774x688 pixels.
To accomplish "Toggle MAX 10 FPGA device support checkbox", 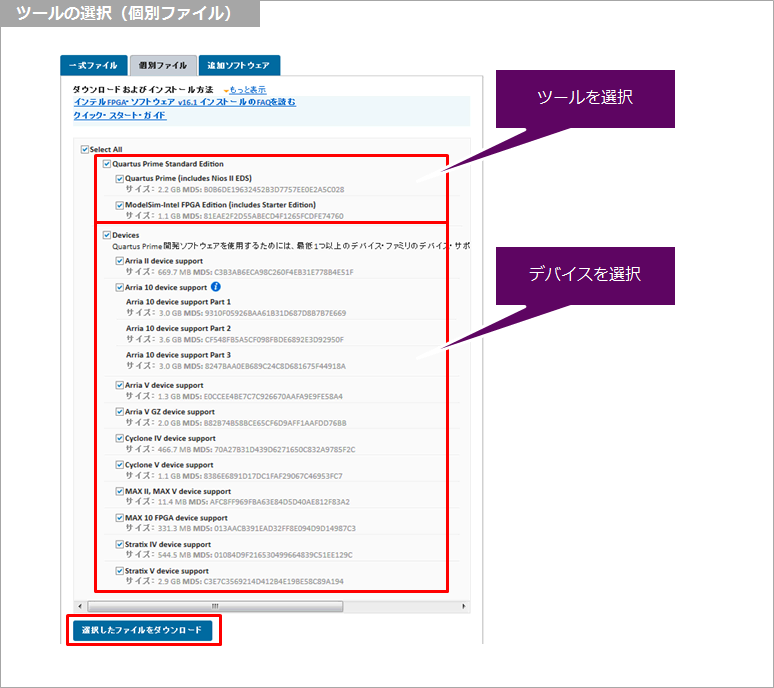I will [119, 518].
